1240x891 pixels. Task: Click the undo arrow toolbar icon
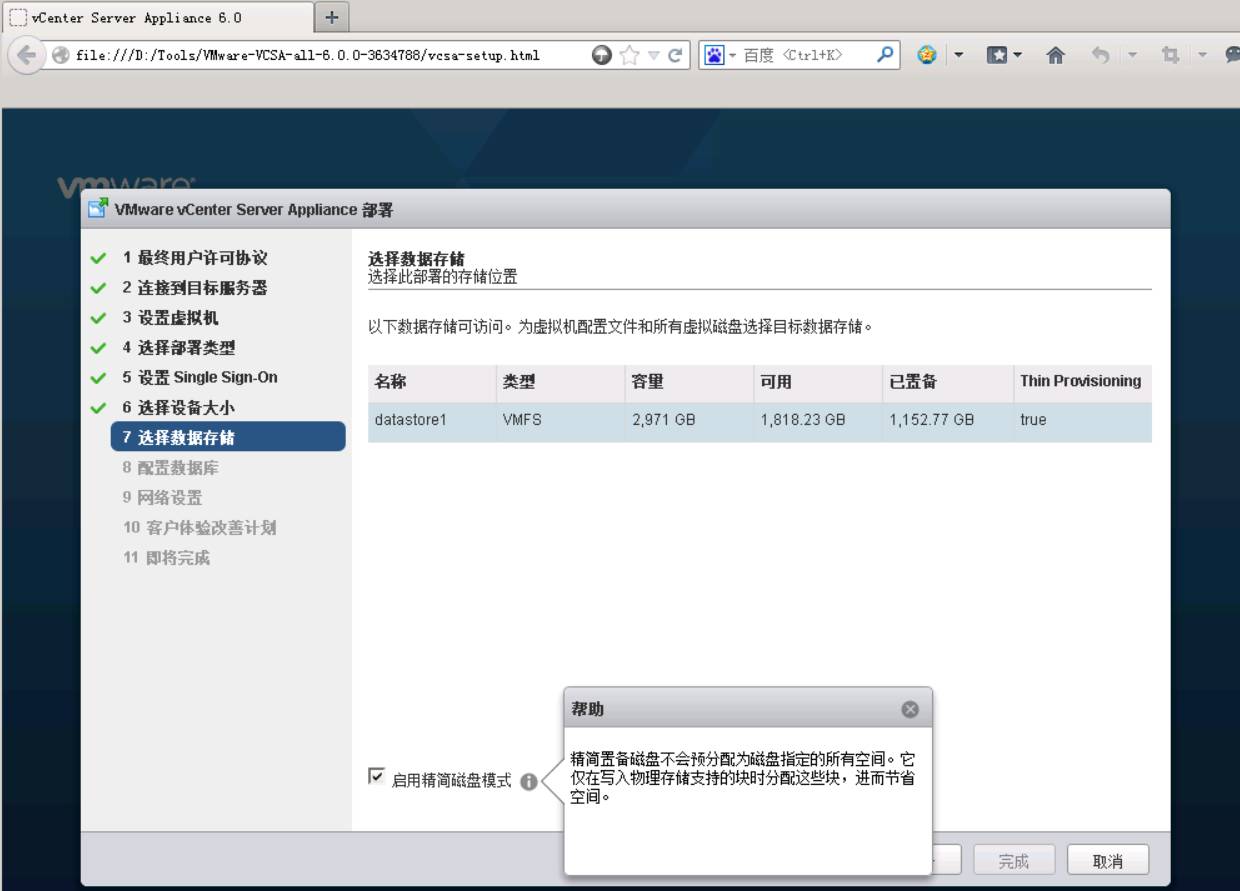(1099, 55)
